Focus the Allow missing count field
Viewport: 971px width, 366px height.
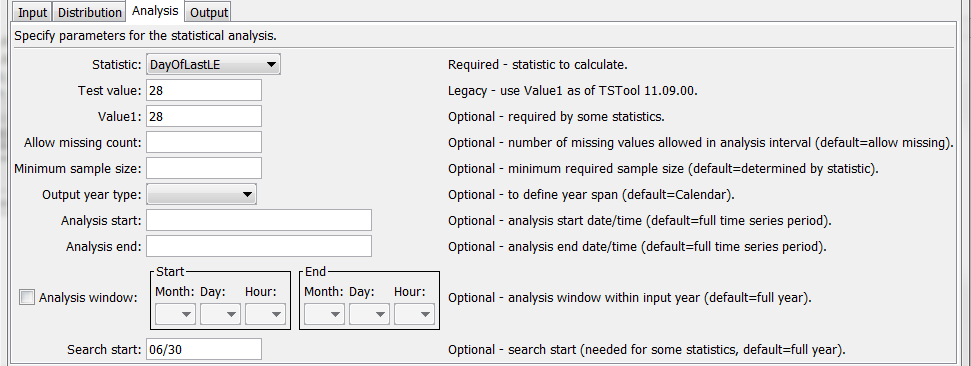click(x=204, y=142)
